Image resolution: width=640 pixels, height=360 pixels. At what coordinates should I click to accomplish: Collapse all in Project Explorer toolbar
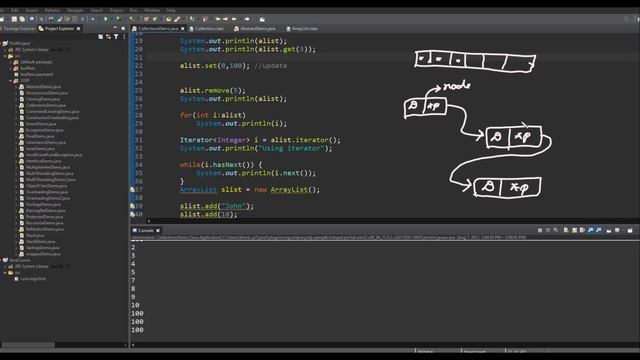tap(100, 37)
